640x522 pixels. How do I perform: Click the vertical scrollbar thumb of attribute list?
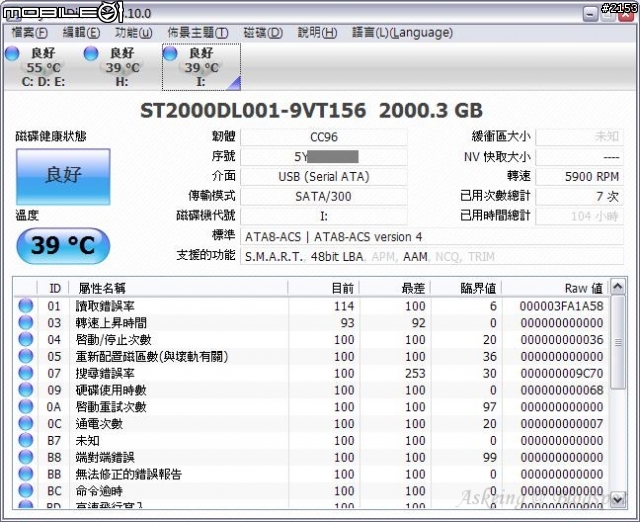[x=618, y=342]
